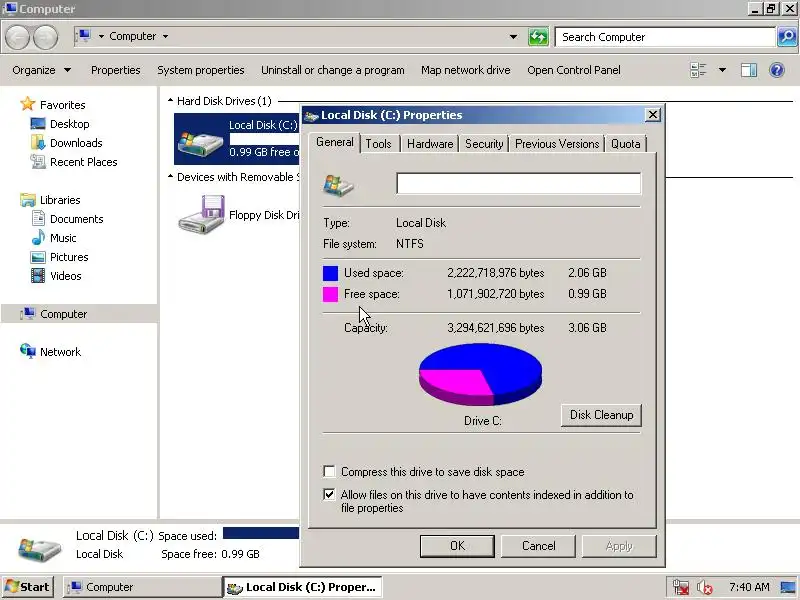Click the green refresh button
Screen dimensions: 800x600
[x=538, y=37]
